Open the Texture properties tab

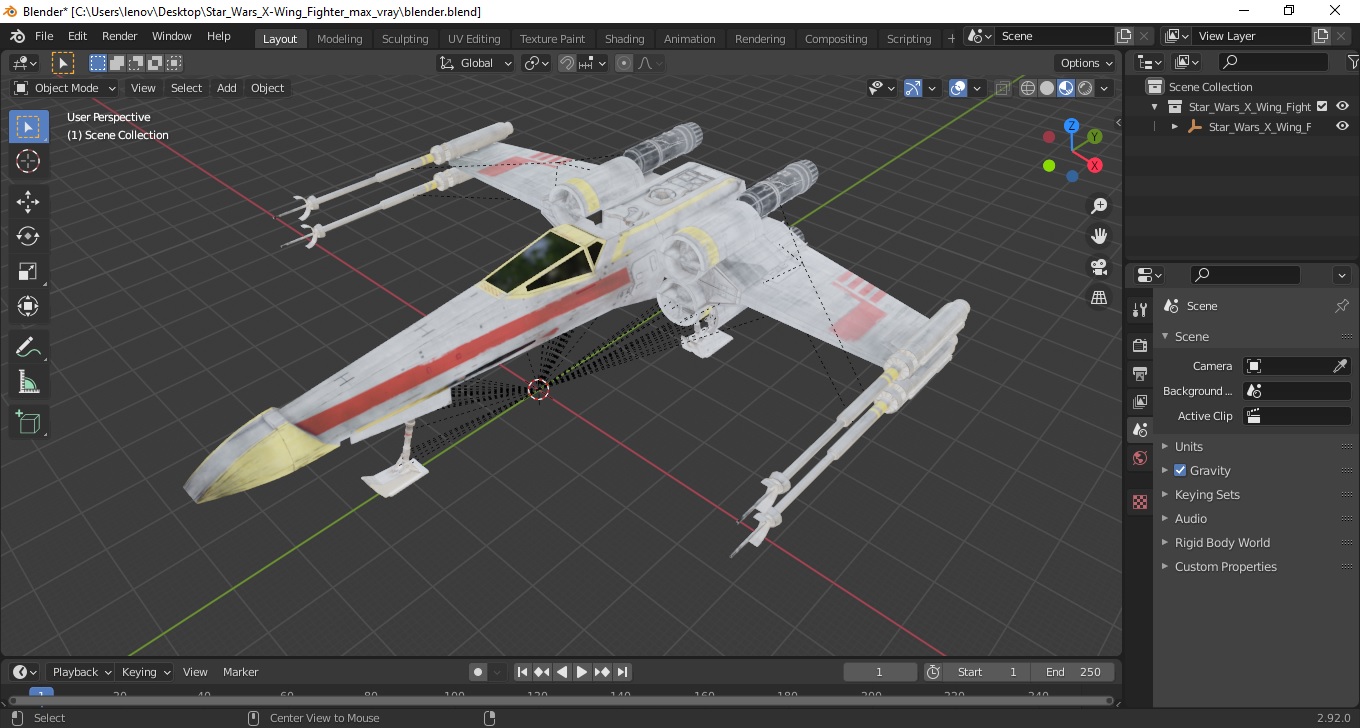(x=1140, y=502)
